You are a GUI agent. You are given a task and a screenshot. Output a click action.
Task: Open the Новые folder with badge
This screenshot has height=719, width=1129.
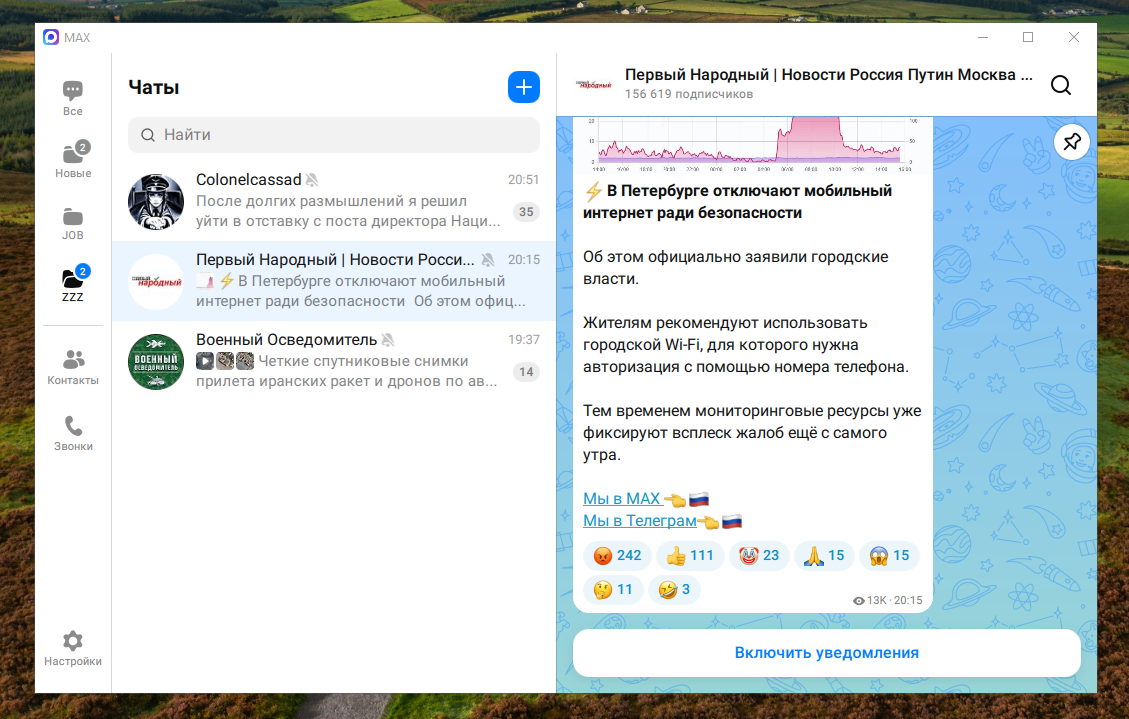point(73,160)
